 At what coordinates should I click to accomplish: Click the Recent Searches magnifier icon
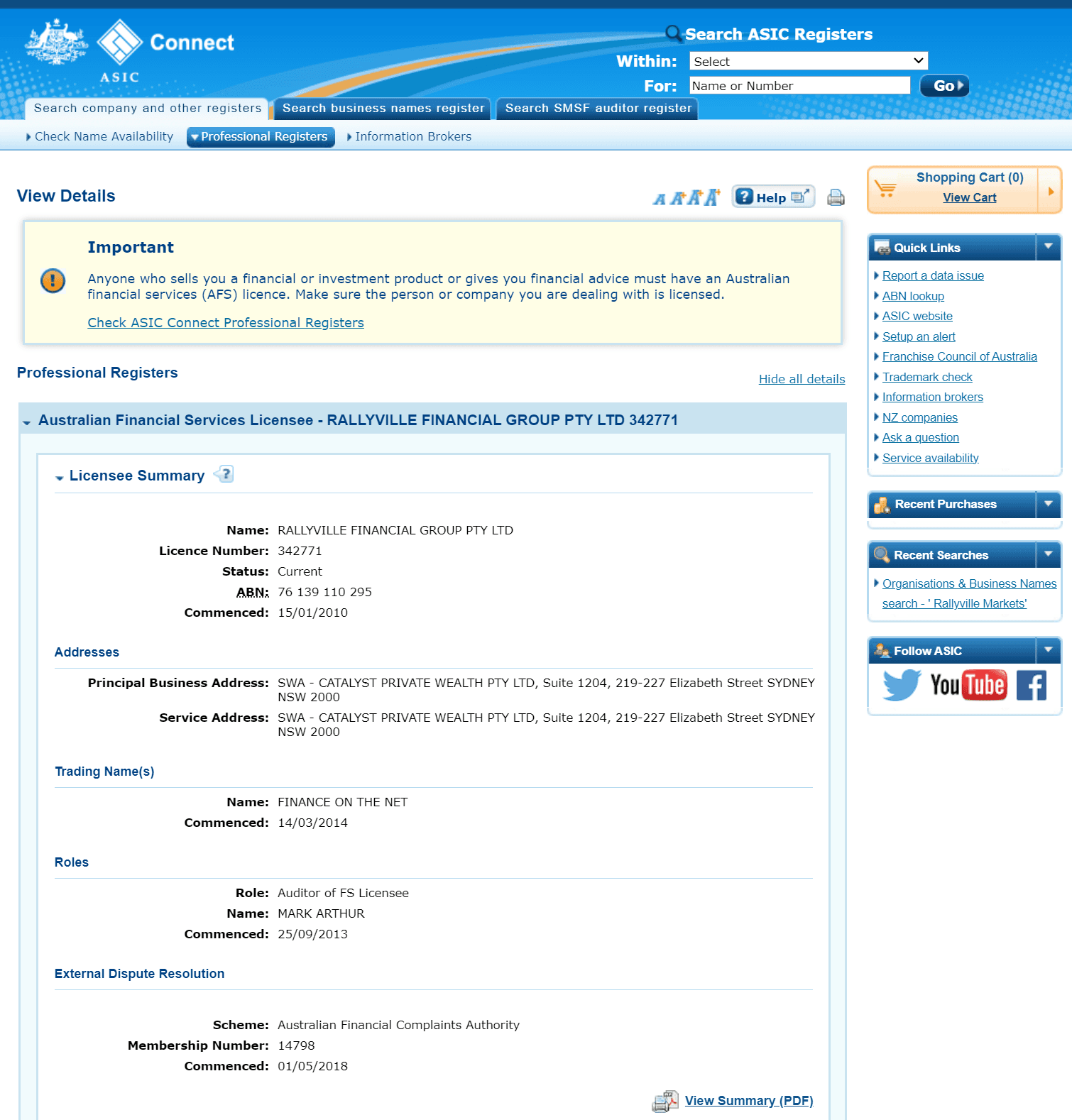coord(882,555)
